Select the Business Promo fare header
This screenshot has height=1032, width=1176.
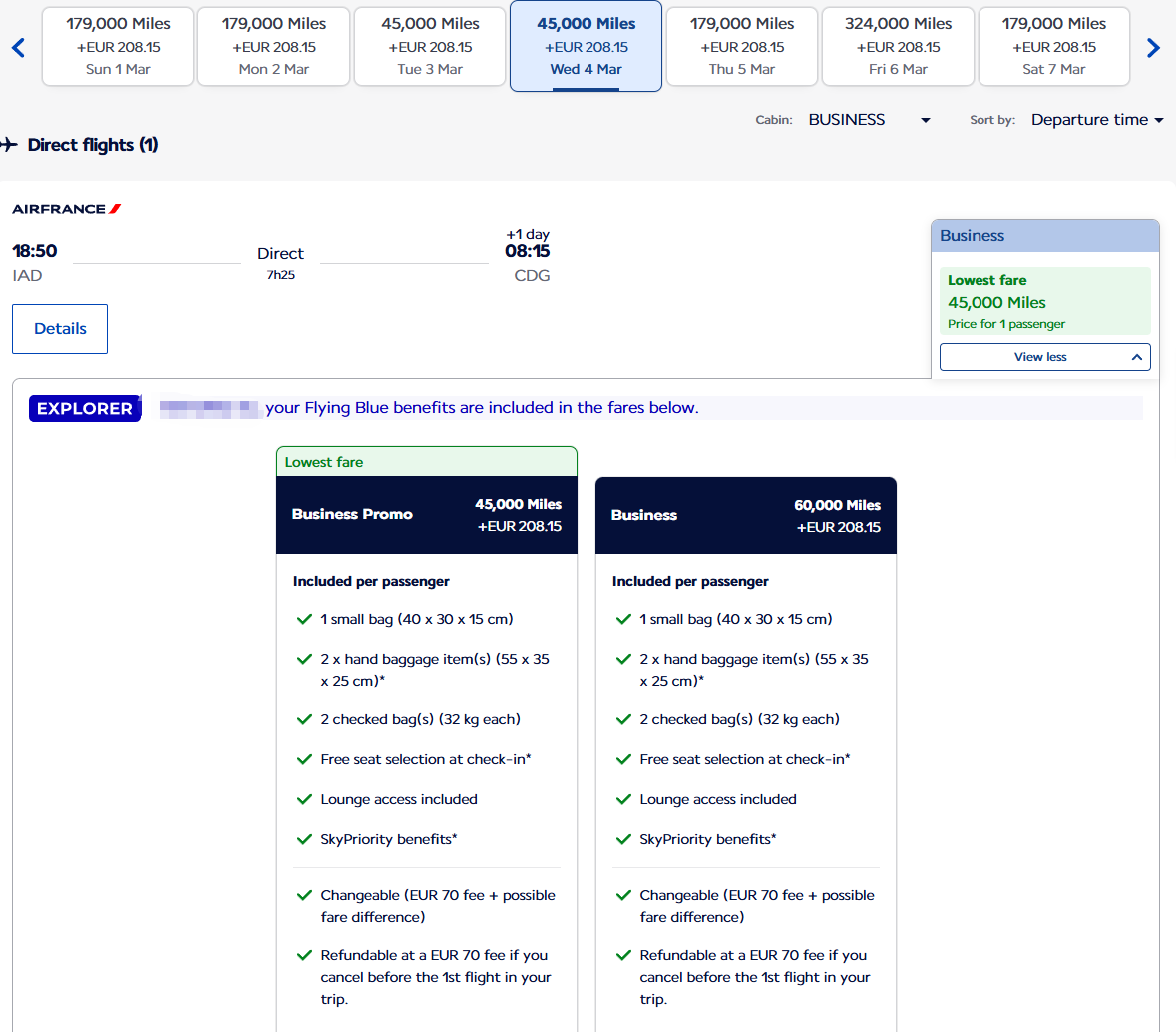[427, 515]
